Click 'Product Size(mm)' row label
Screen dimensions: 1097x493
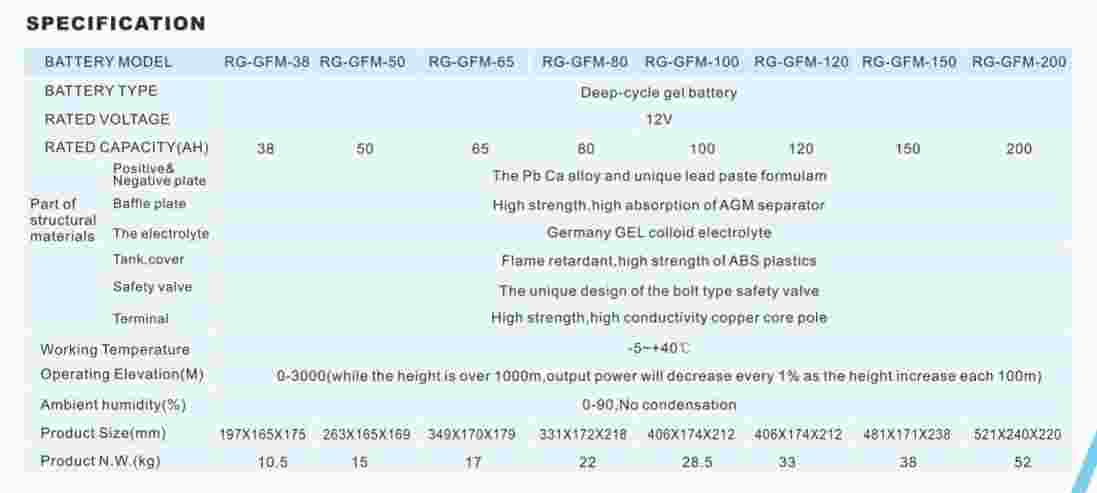click(x=103, y=434)
